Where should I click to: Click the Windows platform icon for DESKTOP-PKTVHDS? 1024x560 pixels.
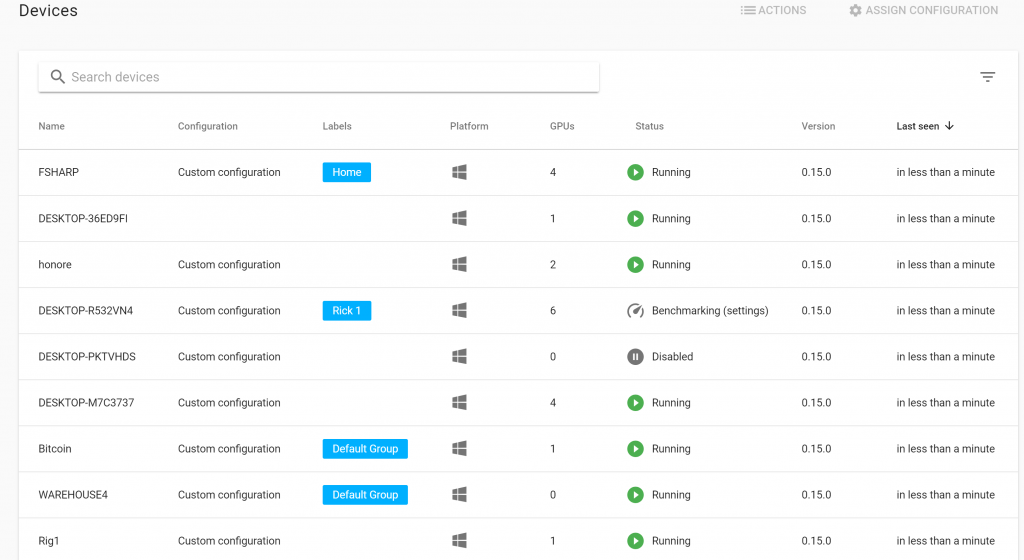(x=459, y=356)
